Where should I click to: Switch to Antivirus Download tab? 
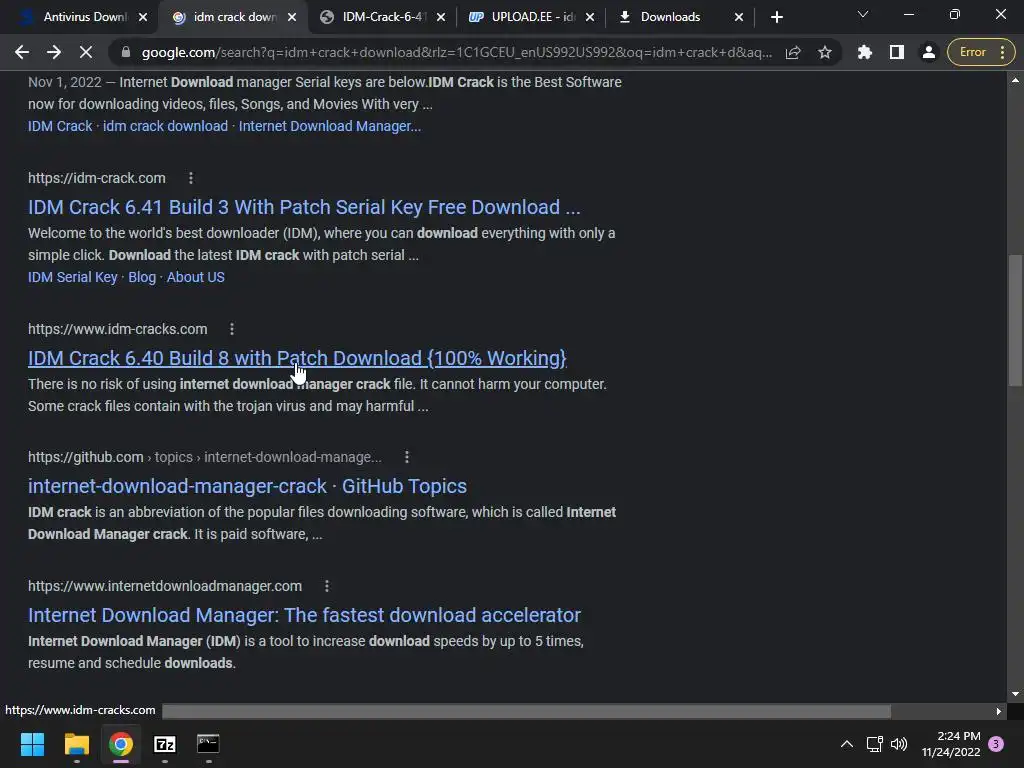(x=76, y=17)
